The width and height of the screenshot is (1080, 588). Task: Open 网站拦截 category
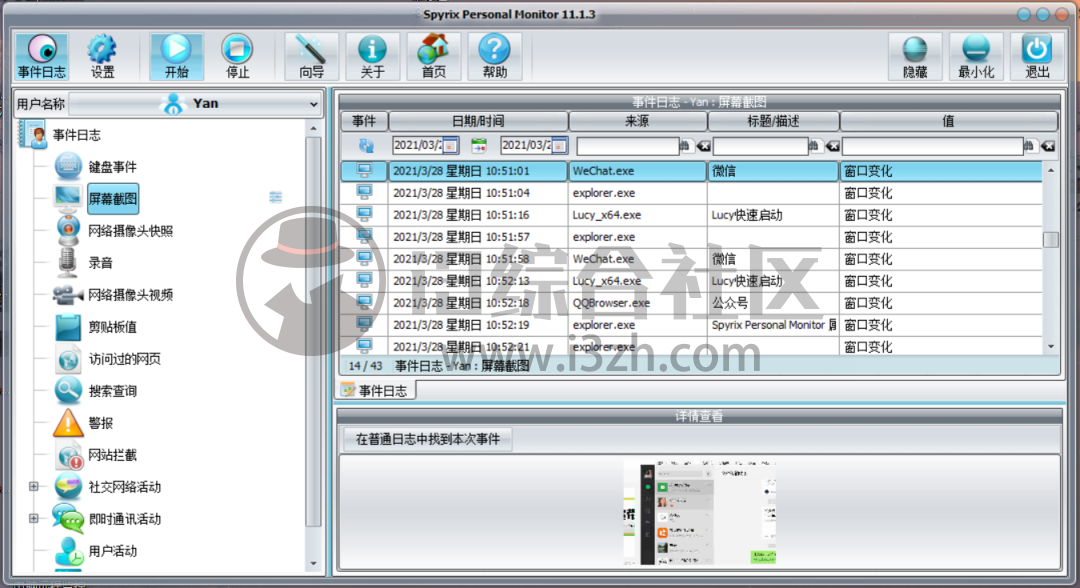(x=112, y=455)
